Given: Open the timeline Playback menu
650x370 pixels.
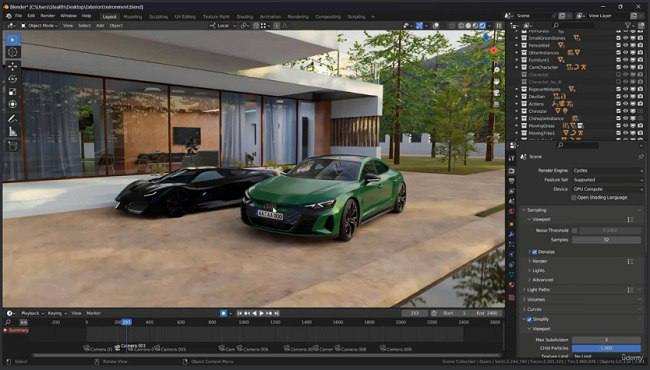Looking at the screenshot, I should (x=31, y=314).
